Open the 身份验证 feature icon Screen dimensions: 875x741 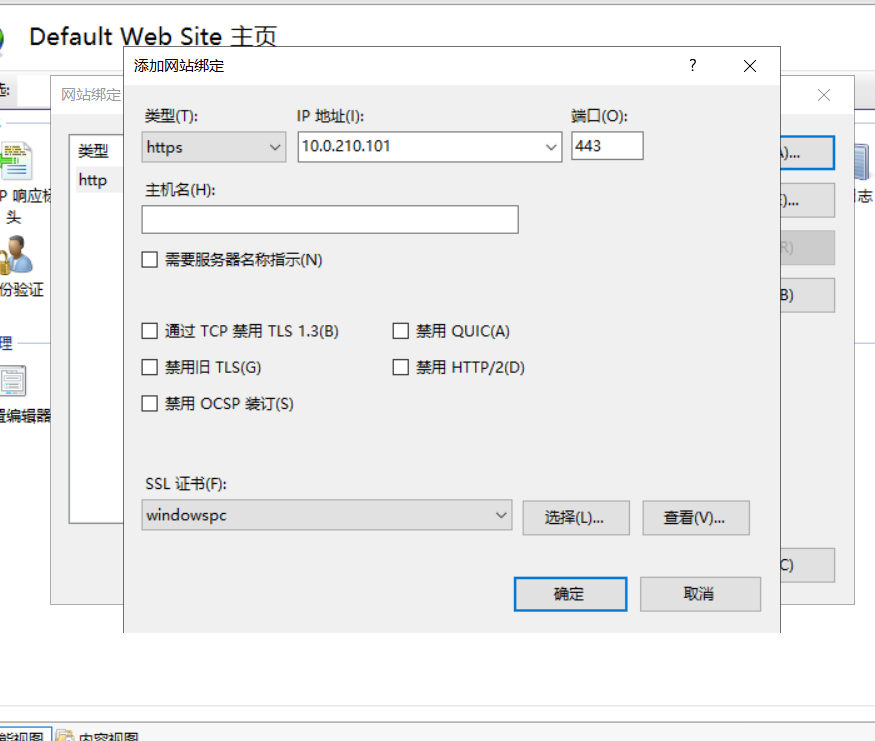pos(18,256)
